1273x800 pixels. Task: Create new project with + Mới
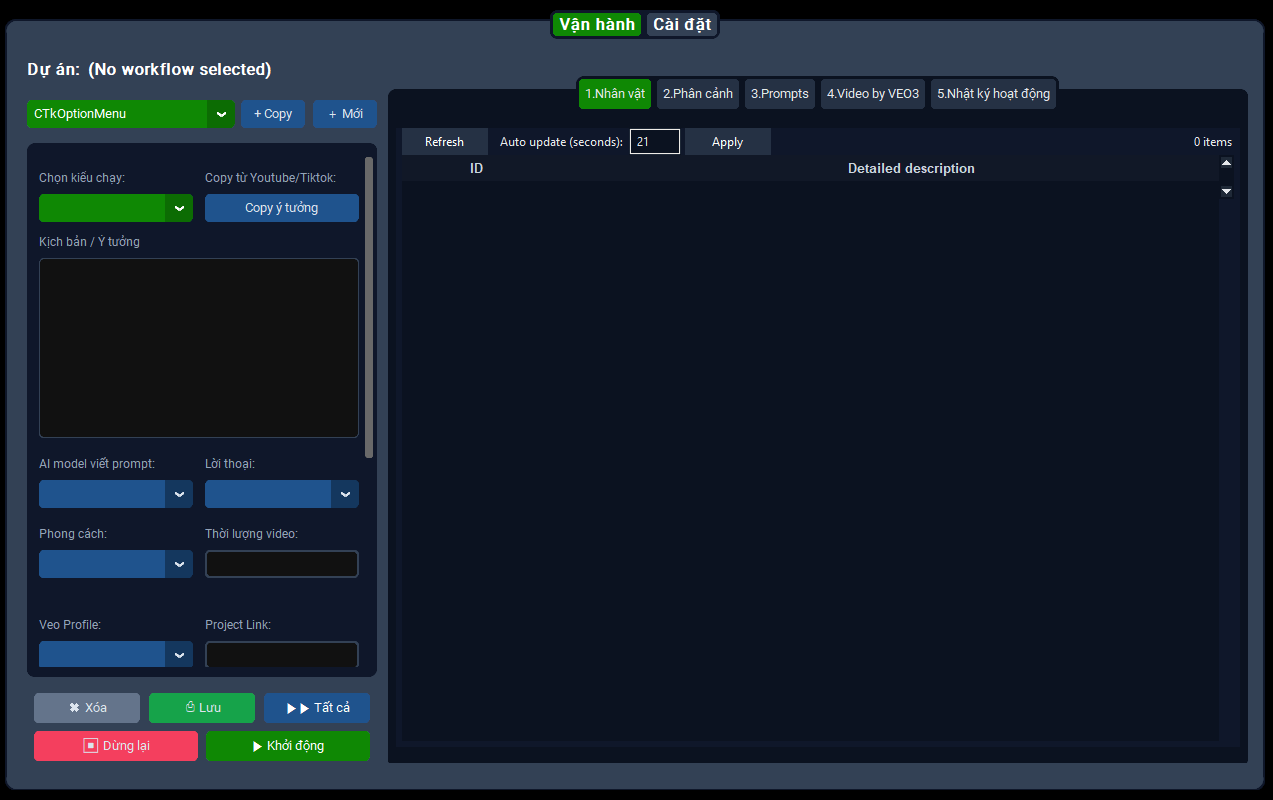click(x=345, y=114)
